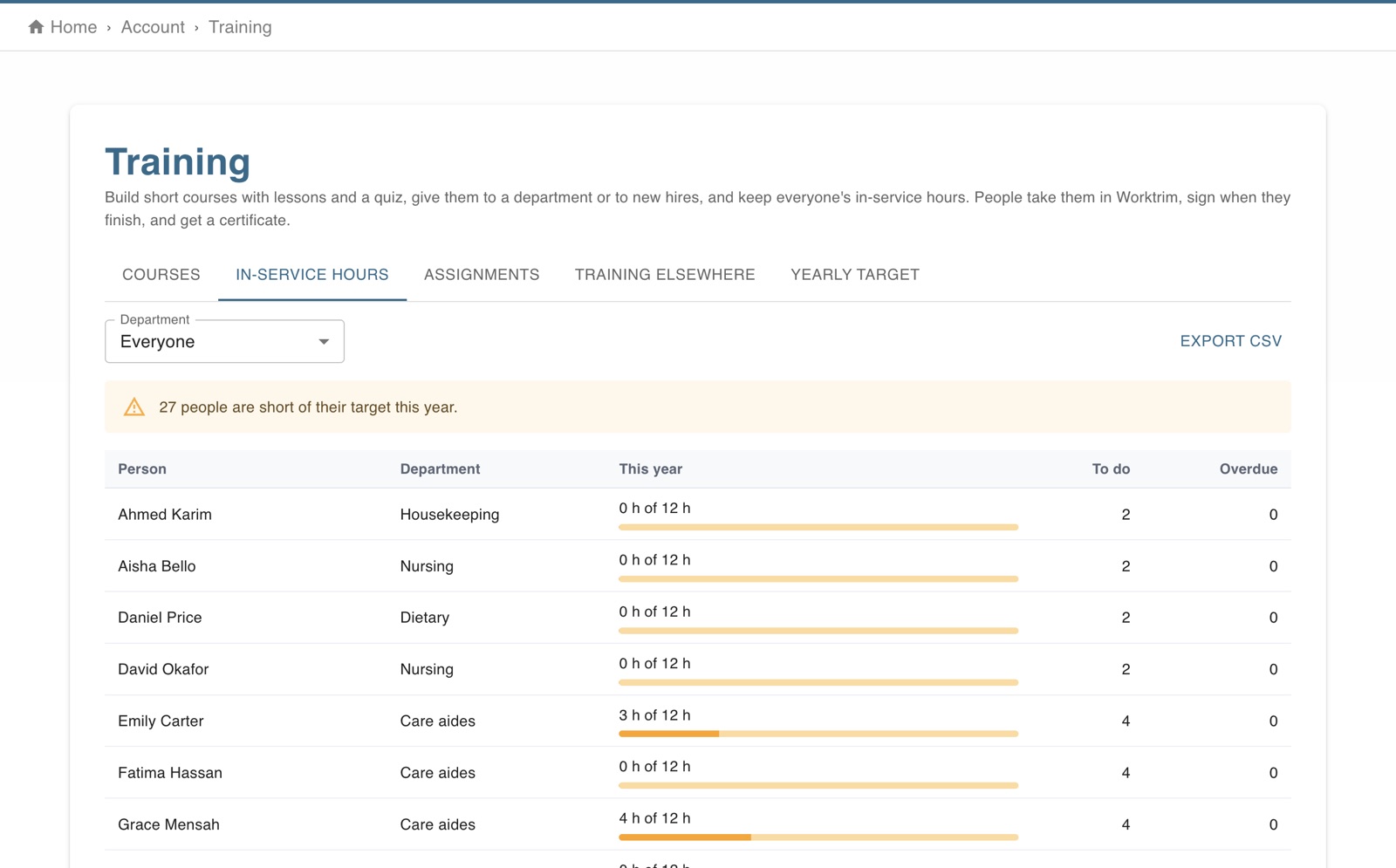Click Grace Mensah's hours progress bar
The height and width of the screenshot is (868, 1396).
pyautogui.click(x=818, y=837)
